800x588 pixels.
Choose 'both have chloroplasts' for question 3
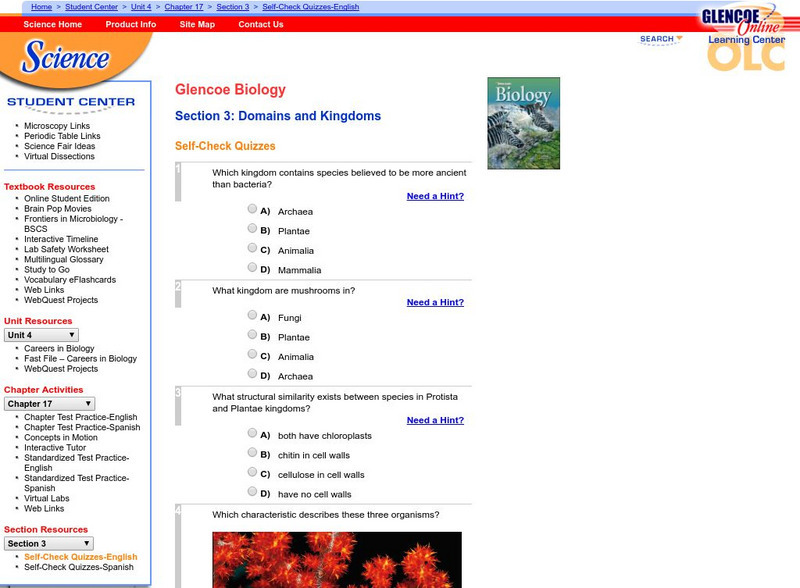click(252, 432)
